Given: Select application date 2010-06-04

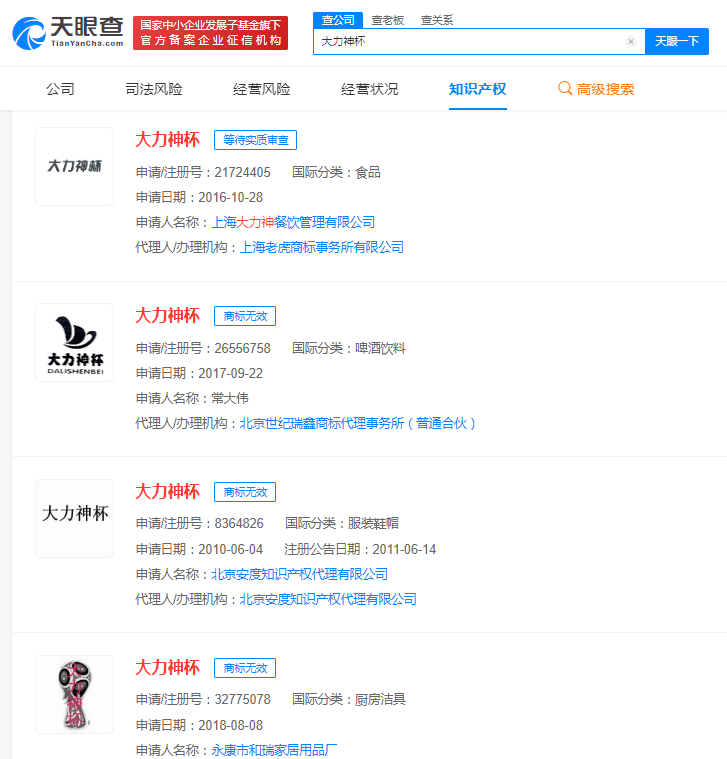Looking at the screenshot, I should (x=230, y=549).
